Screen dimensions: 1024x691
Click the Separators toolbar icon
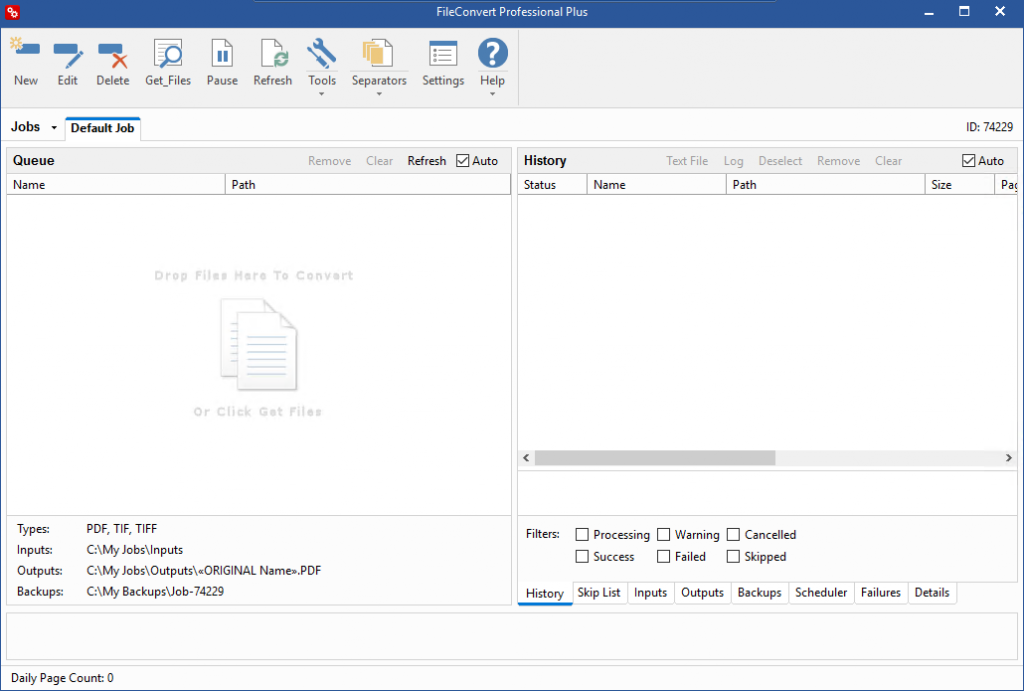pyautogui.click(x=379, y=54)
